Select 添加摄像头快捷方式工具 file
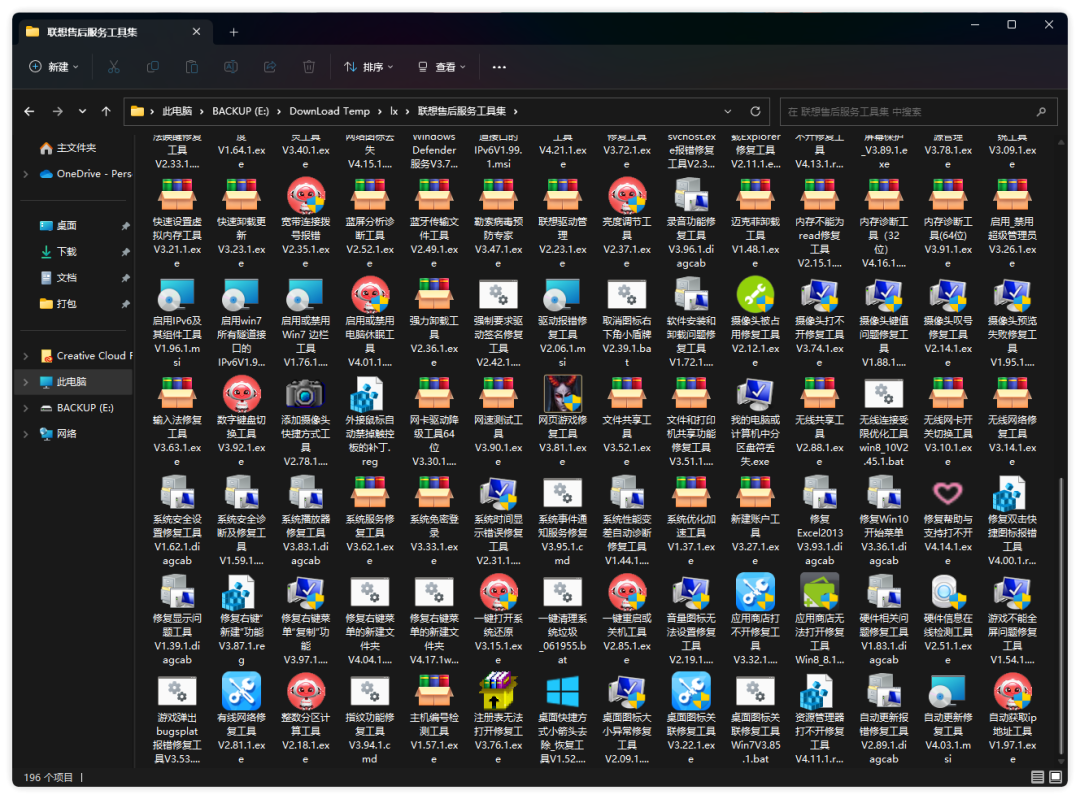 click(306, 422)
